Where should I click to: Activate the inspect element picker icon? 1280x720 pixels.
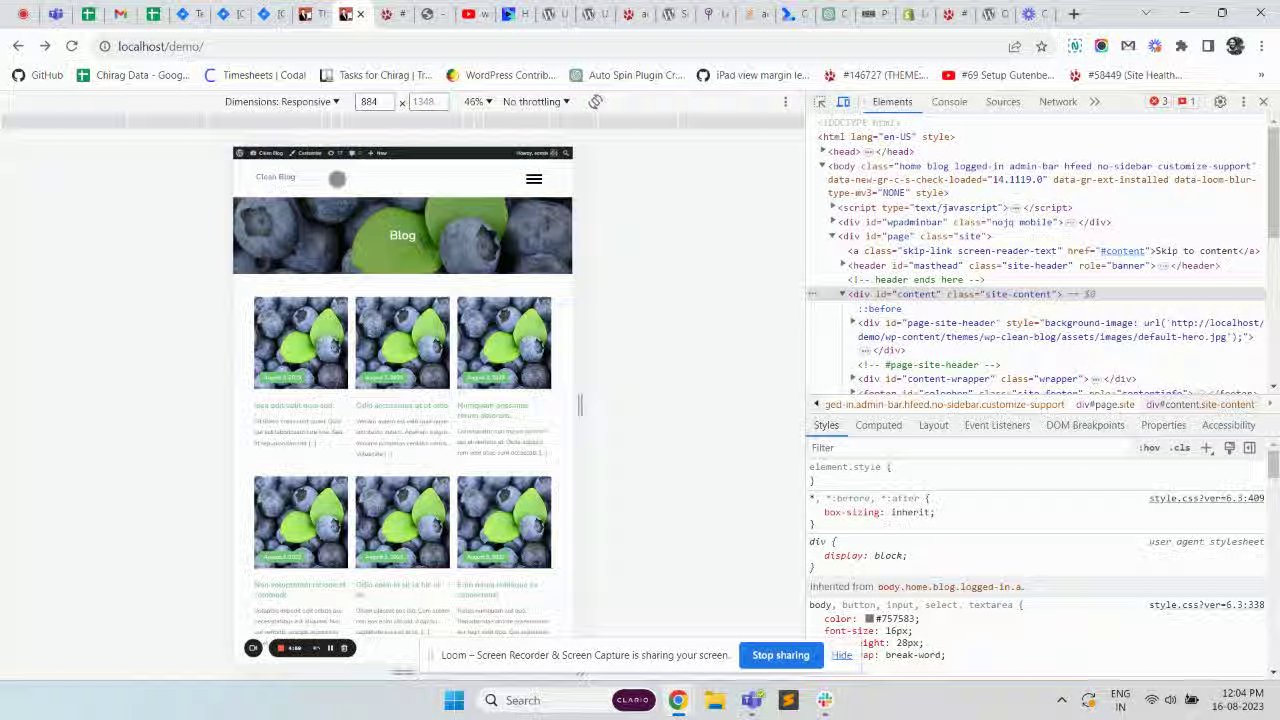tap(820, 102)
